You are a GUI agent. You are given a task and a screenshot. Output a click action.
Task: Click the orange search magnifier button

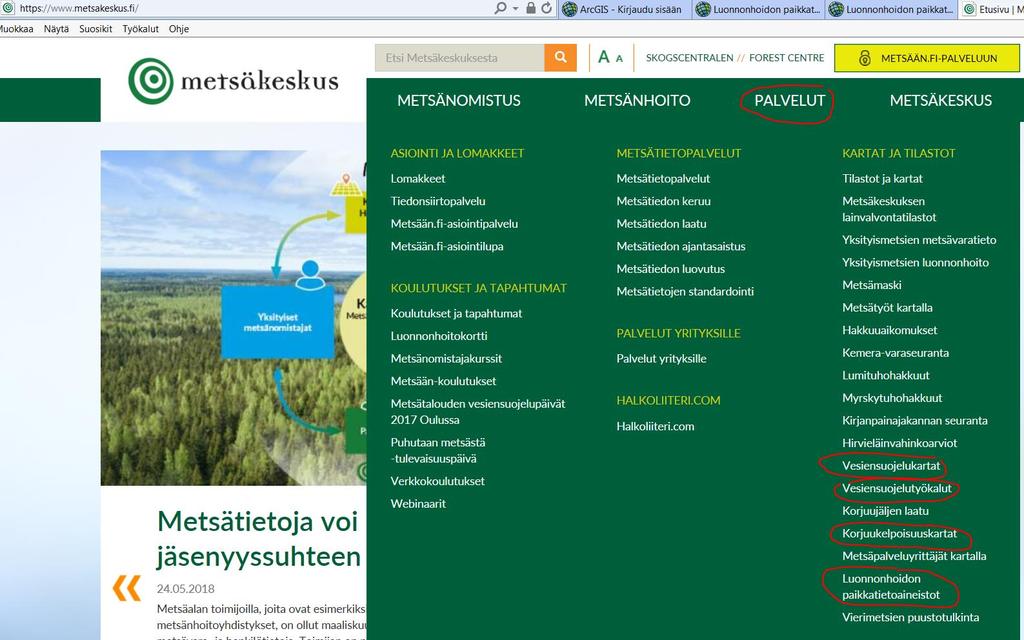(x=560, y=57)
